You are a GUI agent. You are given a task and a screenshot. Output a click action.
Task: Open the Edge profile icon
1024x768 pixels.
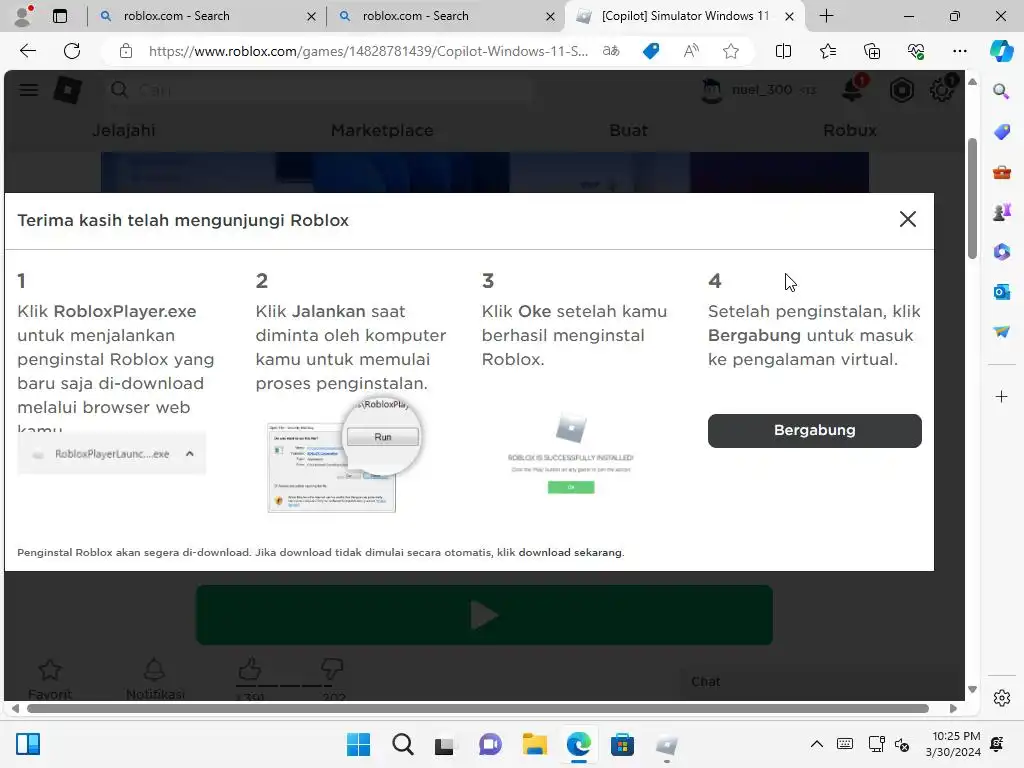[24, 16]
